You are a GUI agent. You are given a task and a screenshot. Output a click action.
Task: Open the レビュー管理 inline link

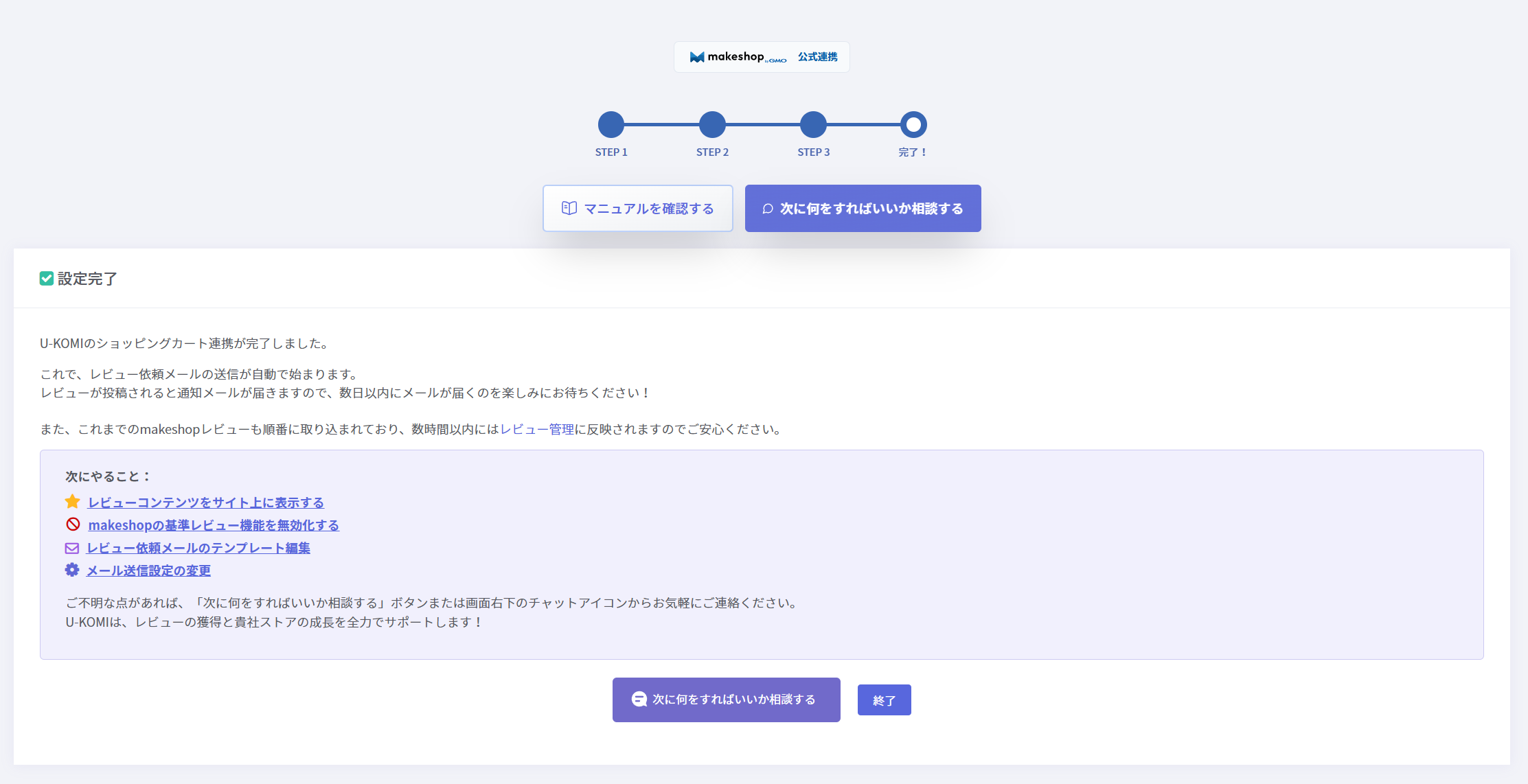(537, 429)
